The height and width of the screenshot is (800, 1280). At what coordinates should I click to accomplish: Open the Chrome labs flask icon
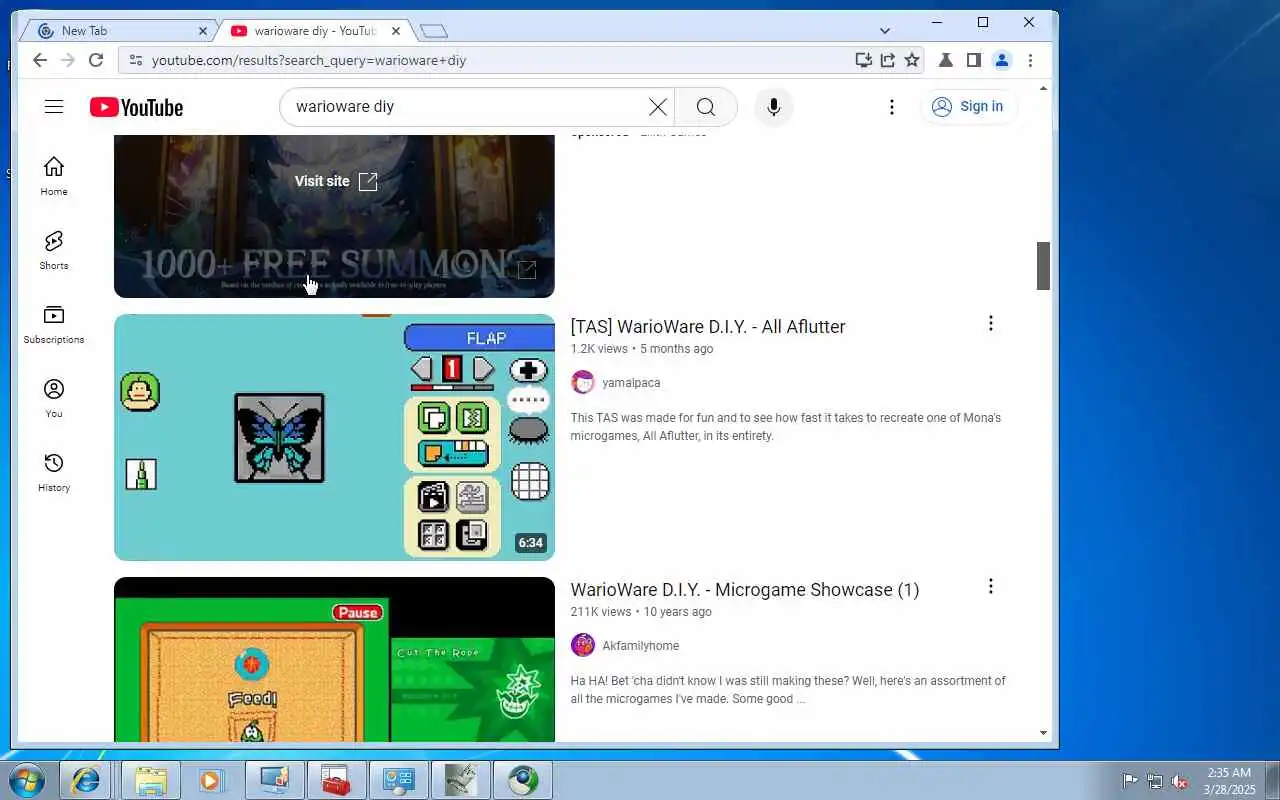[x=946, y=60]
